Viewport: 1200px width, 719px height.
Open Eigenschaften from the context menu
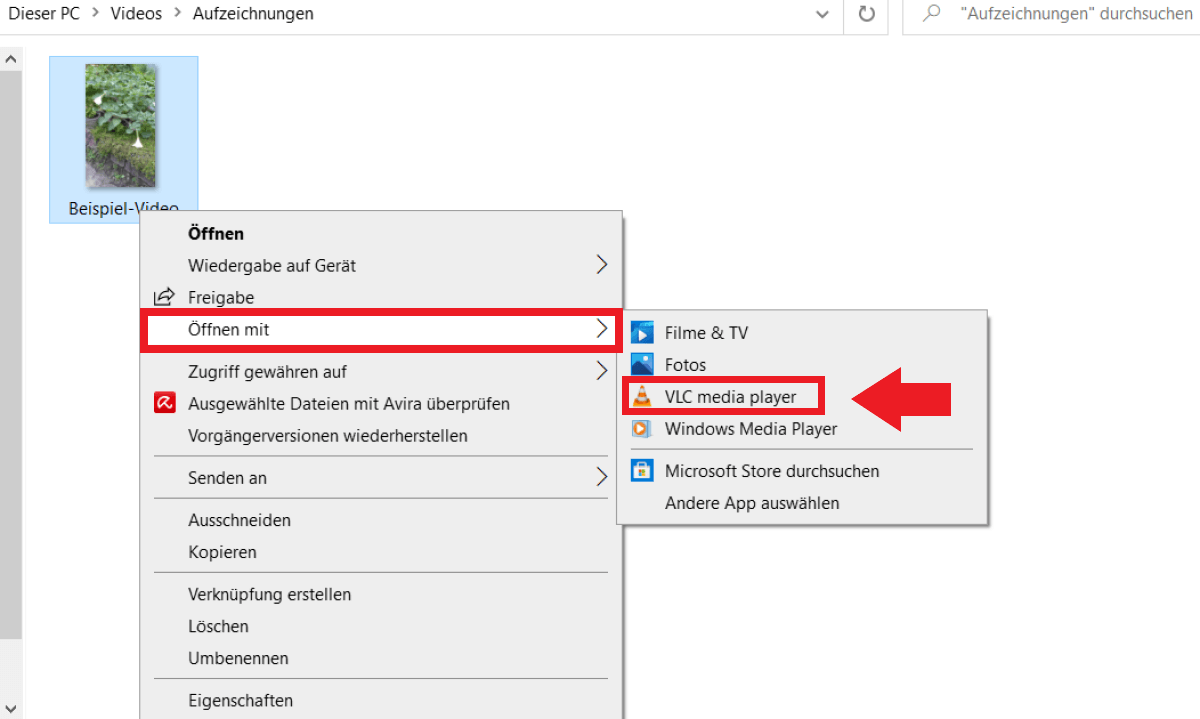(x=381, y=700)
